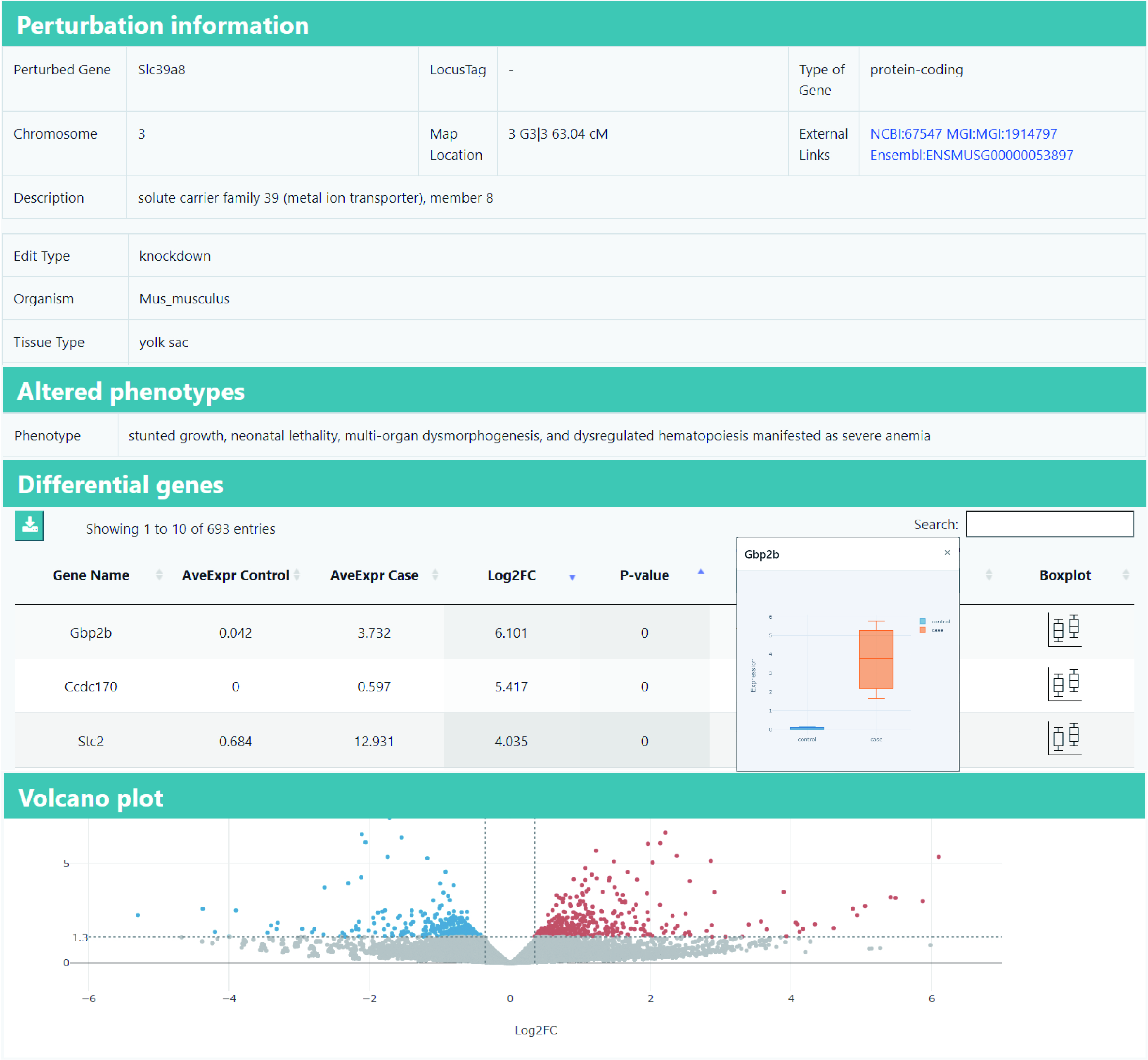The image size is (1148, 1060).
Task: Click AveExpr Case value 0.597
Action: coord(374,686)
